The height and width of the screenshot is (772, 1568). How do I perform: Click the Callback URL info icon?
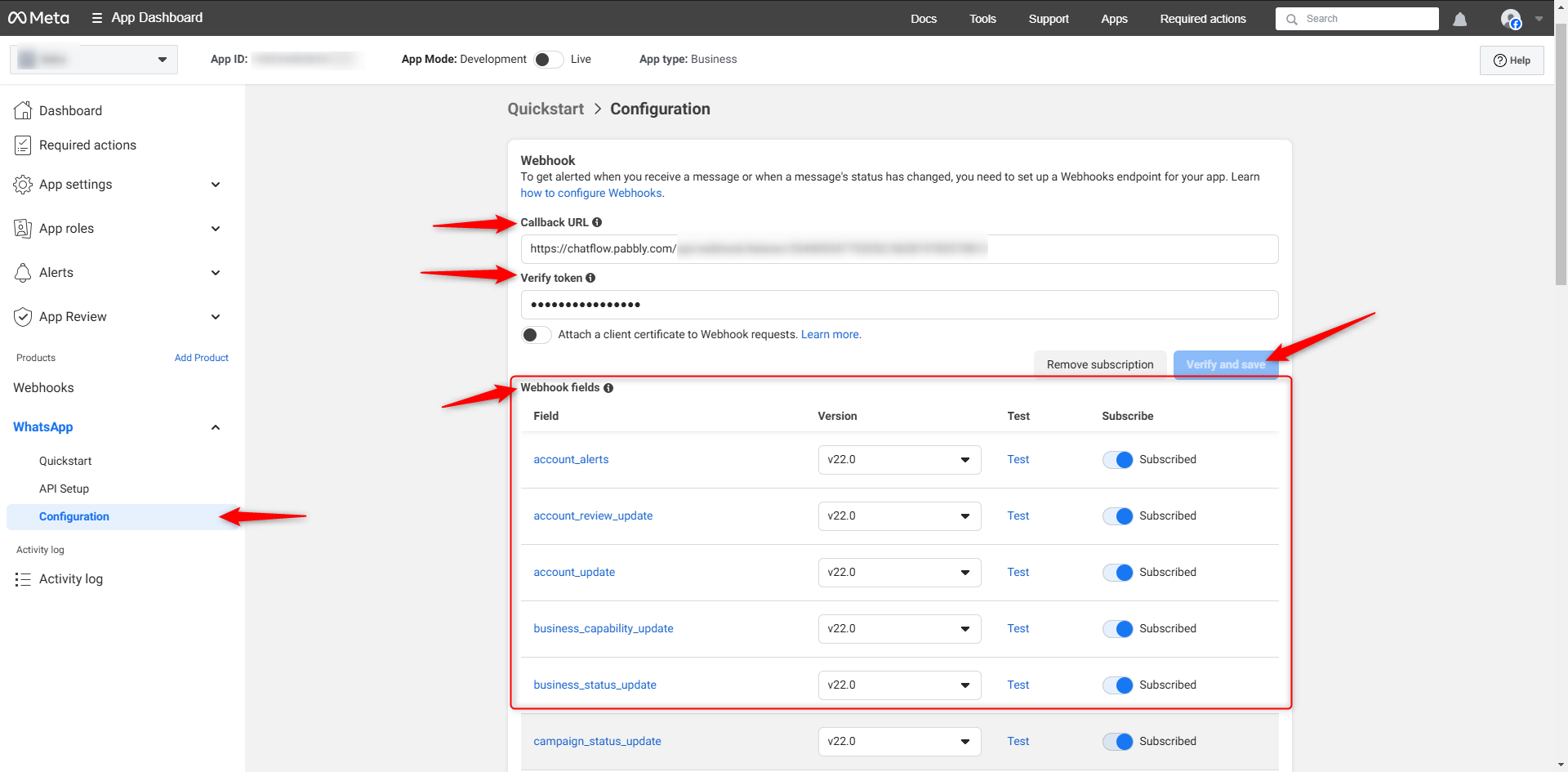click(597, 222)
